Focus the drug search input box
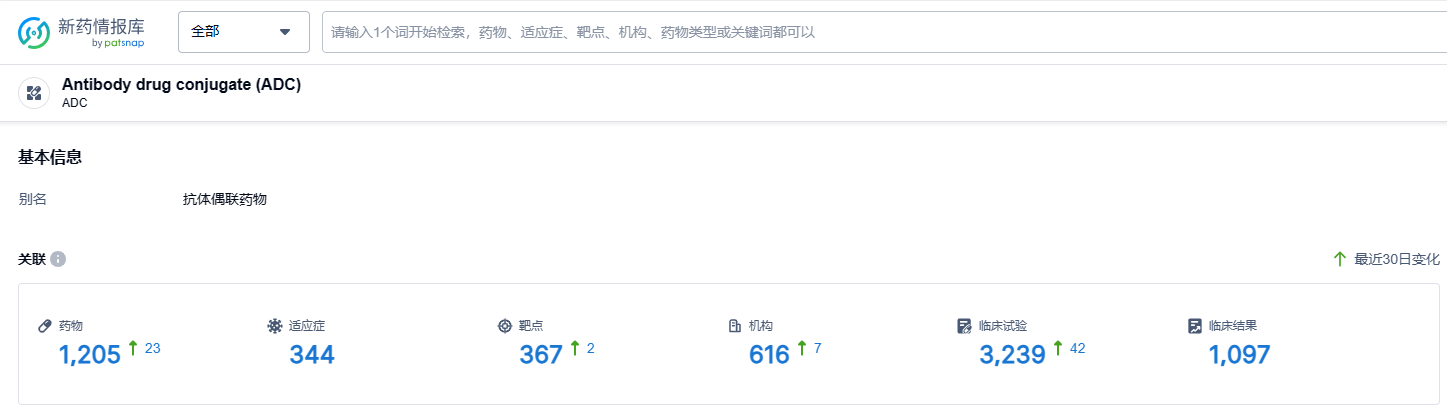Screen dimensions: 1447x408 point(884,32)
